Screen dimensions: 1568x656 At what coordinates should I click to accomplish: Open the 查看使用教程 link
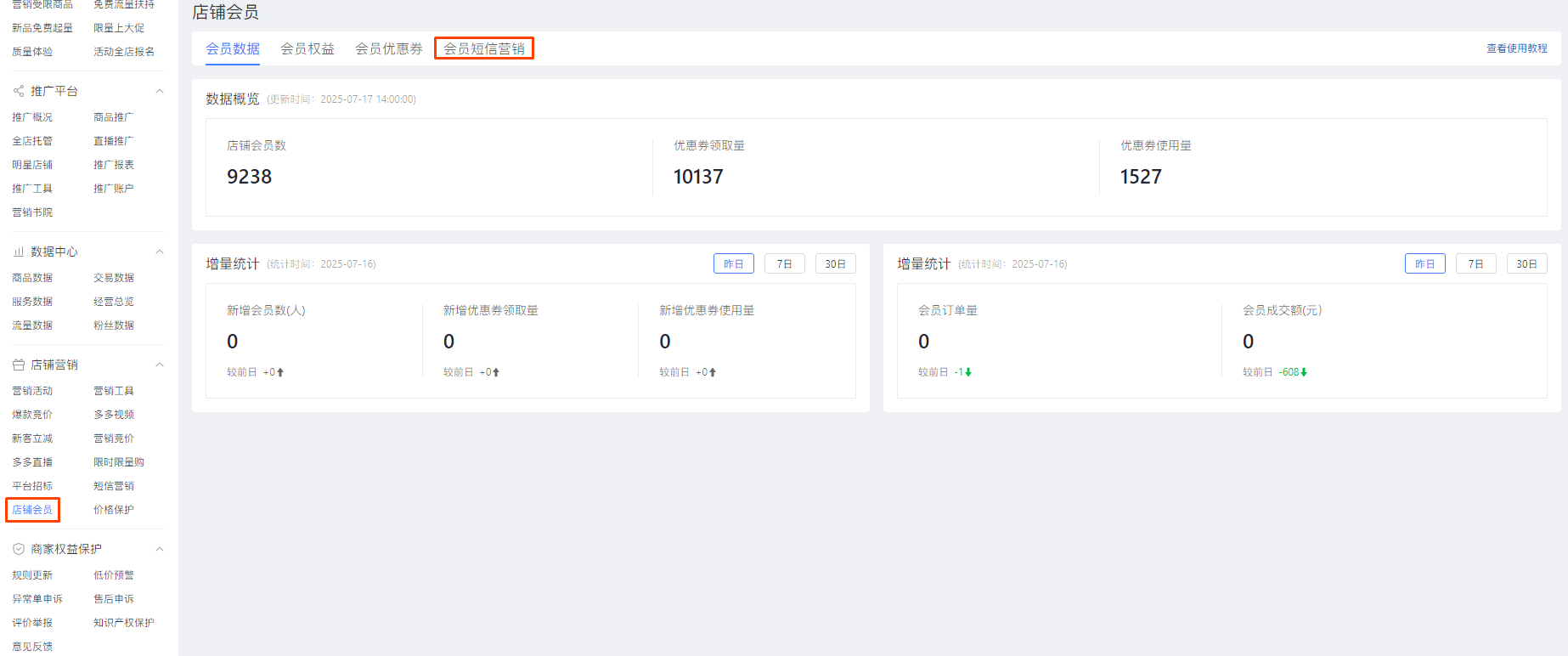pos(1516,48)
